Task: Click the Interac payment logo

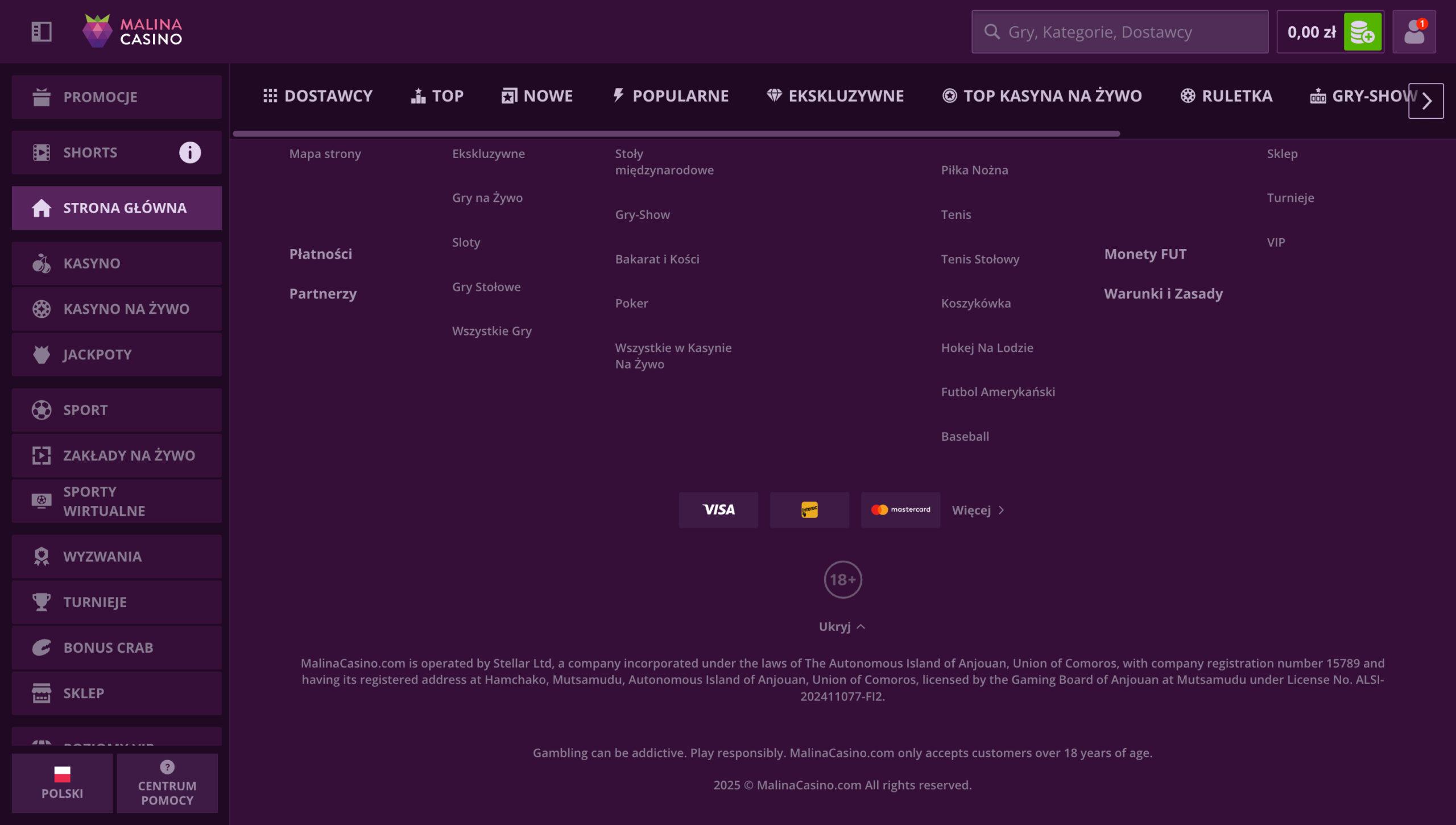Action: tap(809, 510)
